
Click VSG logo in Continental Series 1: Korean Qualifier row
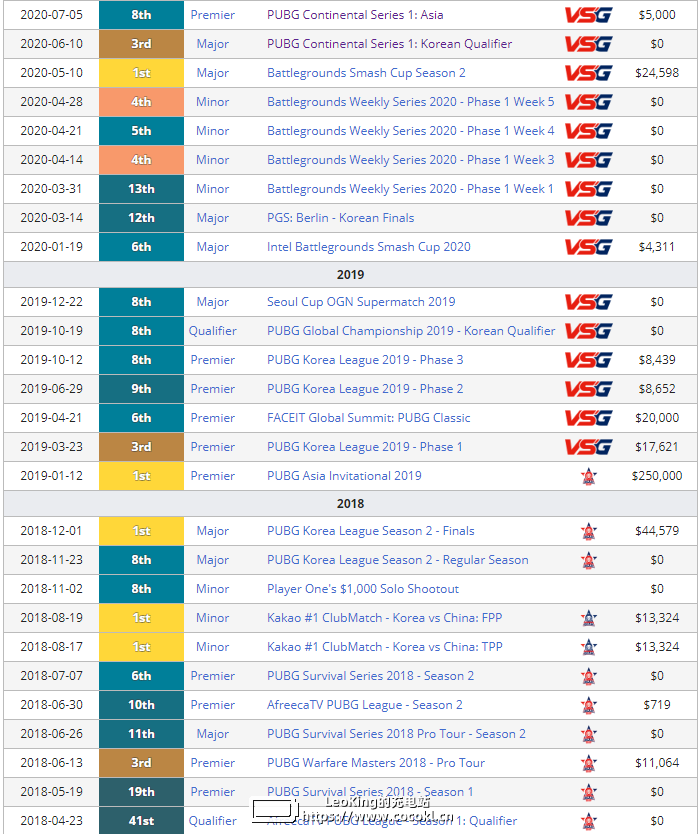pyautogui.click(x=588, y=44)
